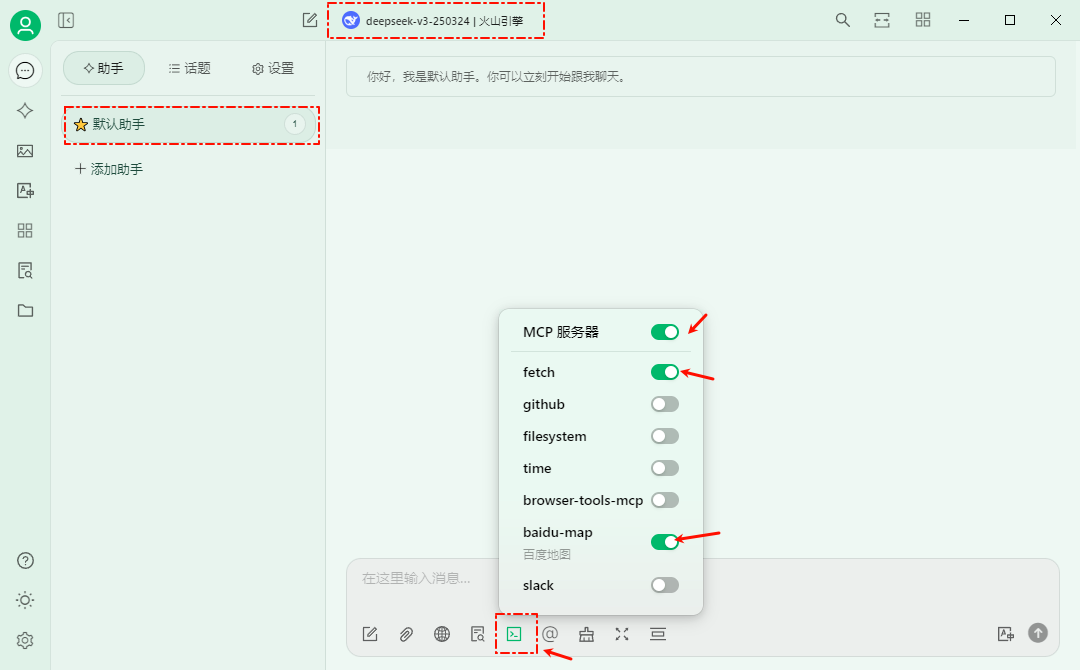Open the chat assistant sidebar icon
Image resolution: width=1080 pixels, height=670 pixels.
(25, 71)
